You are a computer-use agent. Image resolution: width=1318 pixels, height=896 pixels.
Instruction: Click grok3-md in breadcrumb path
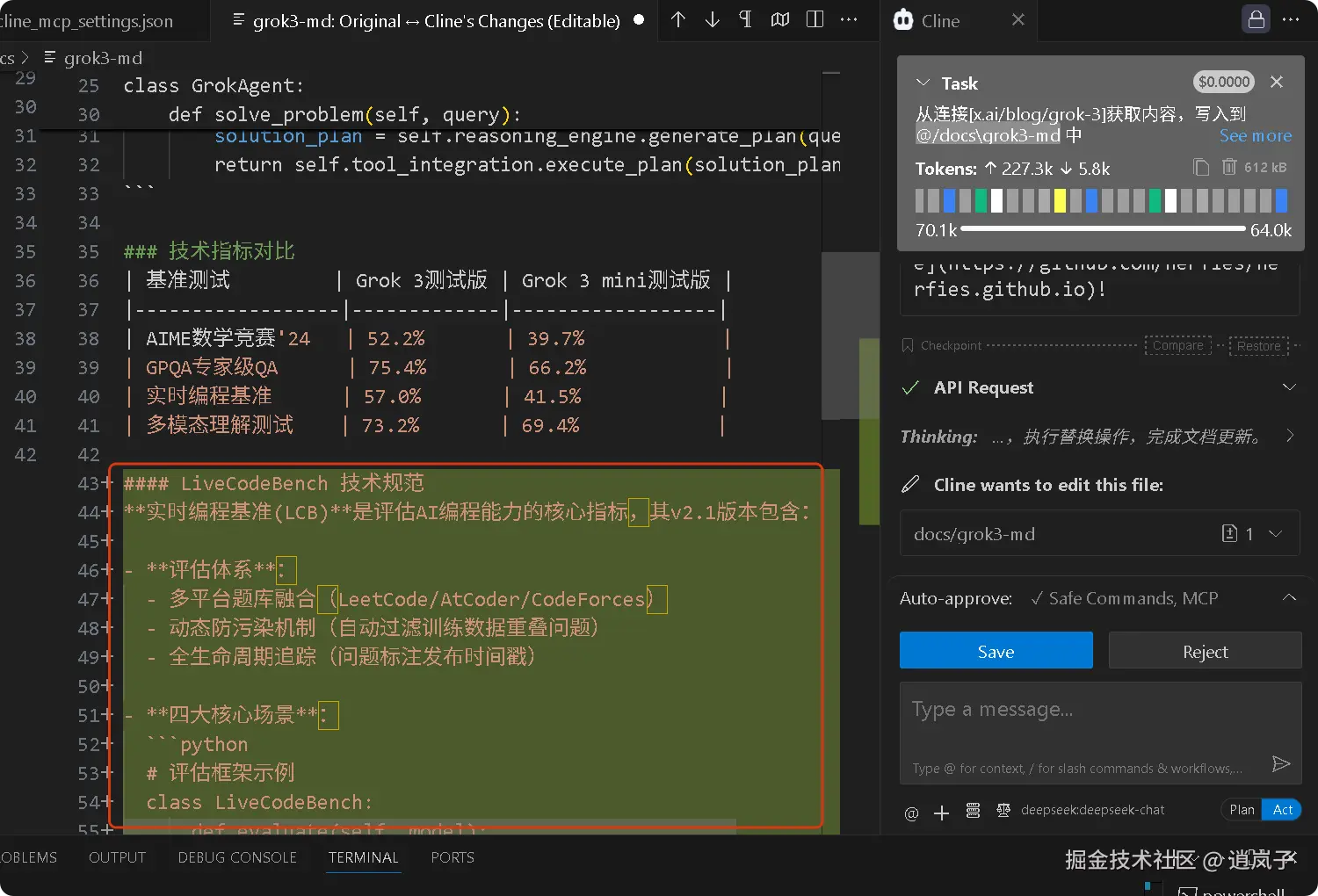(x=103, y=58)
